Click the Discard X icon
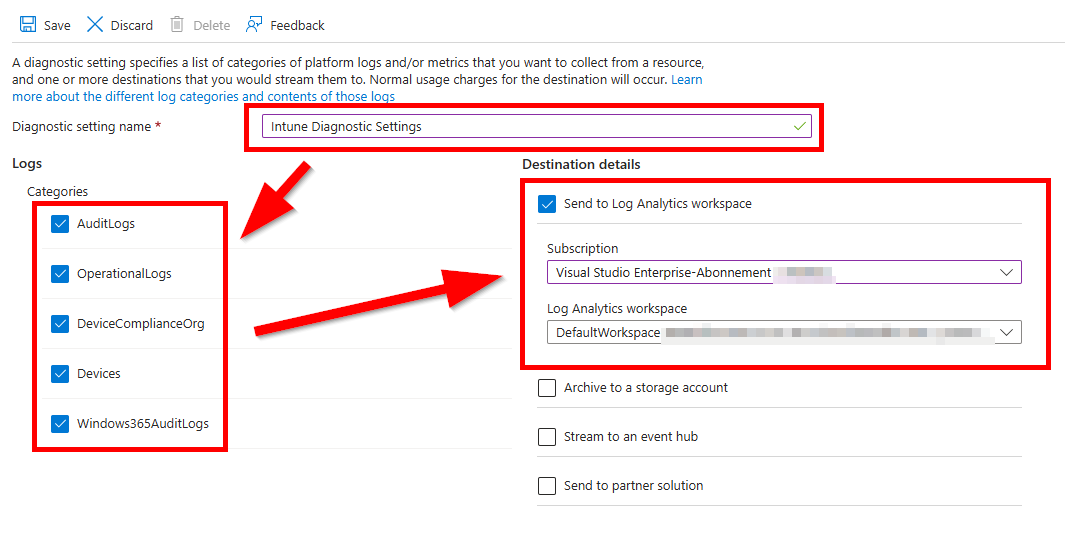 coord(95,25)
